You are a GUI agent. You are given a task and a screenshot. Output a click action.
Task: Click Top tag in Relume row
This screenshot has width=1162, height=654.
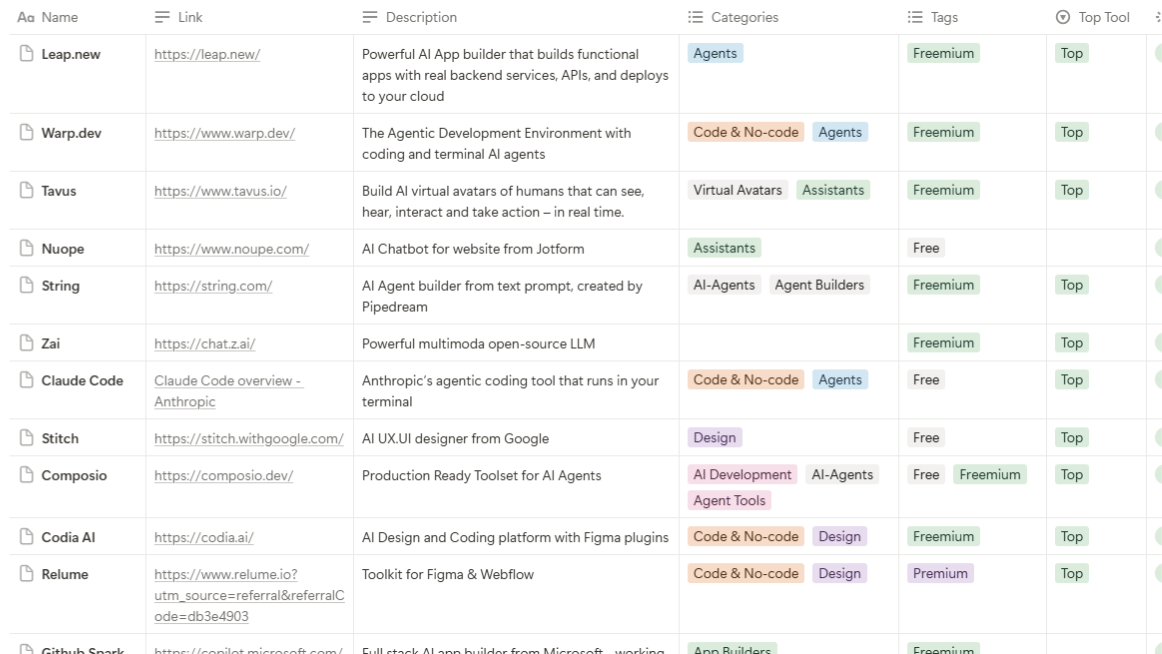pos(1072,573)
